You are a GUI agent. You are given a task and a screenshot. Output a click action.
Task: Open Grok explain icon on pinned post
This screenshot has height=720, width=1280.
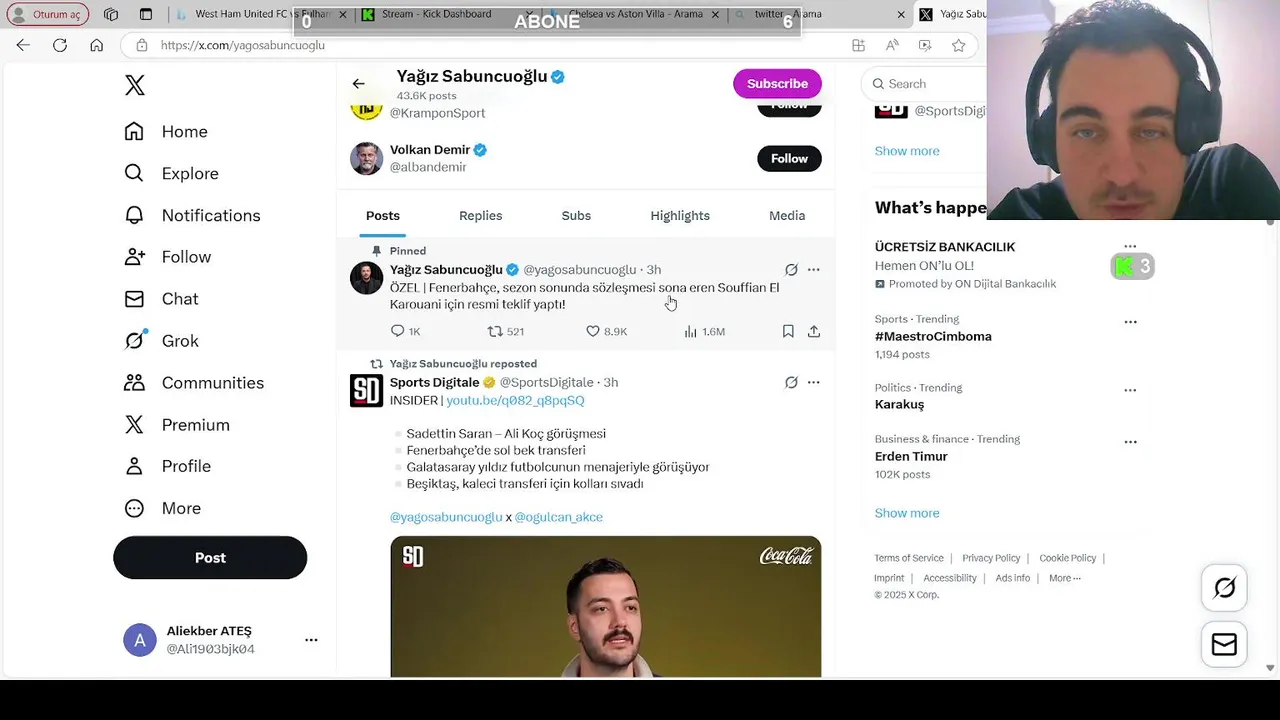click(x=791, y=270)
